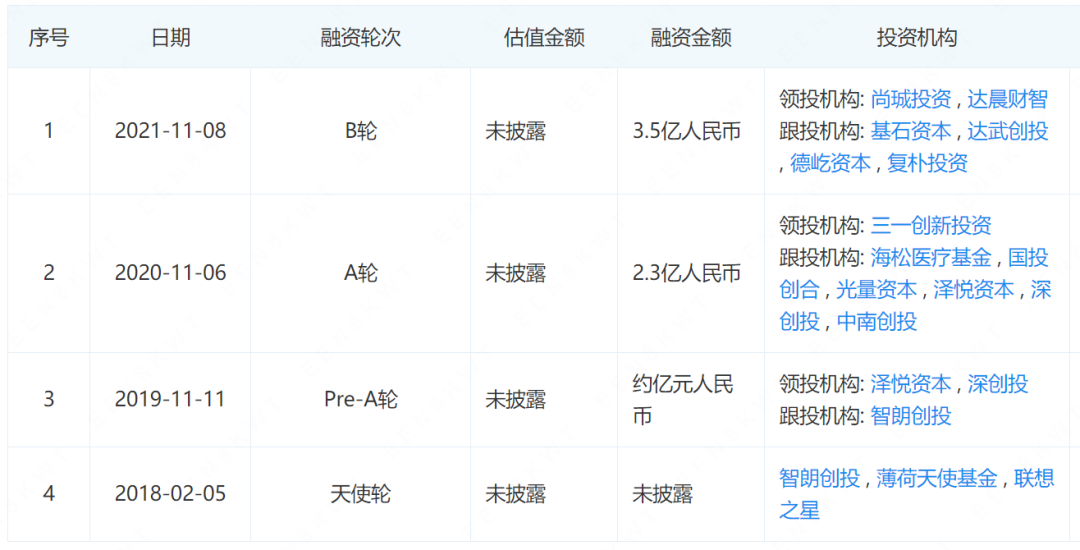Click 未披露 funding amount in 天使轮 row

tap(662, 494)
